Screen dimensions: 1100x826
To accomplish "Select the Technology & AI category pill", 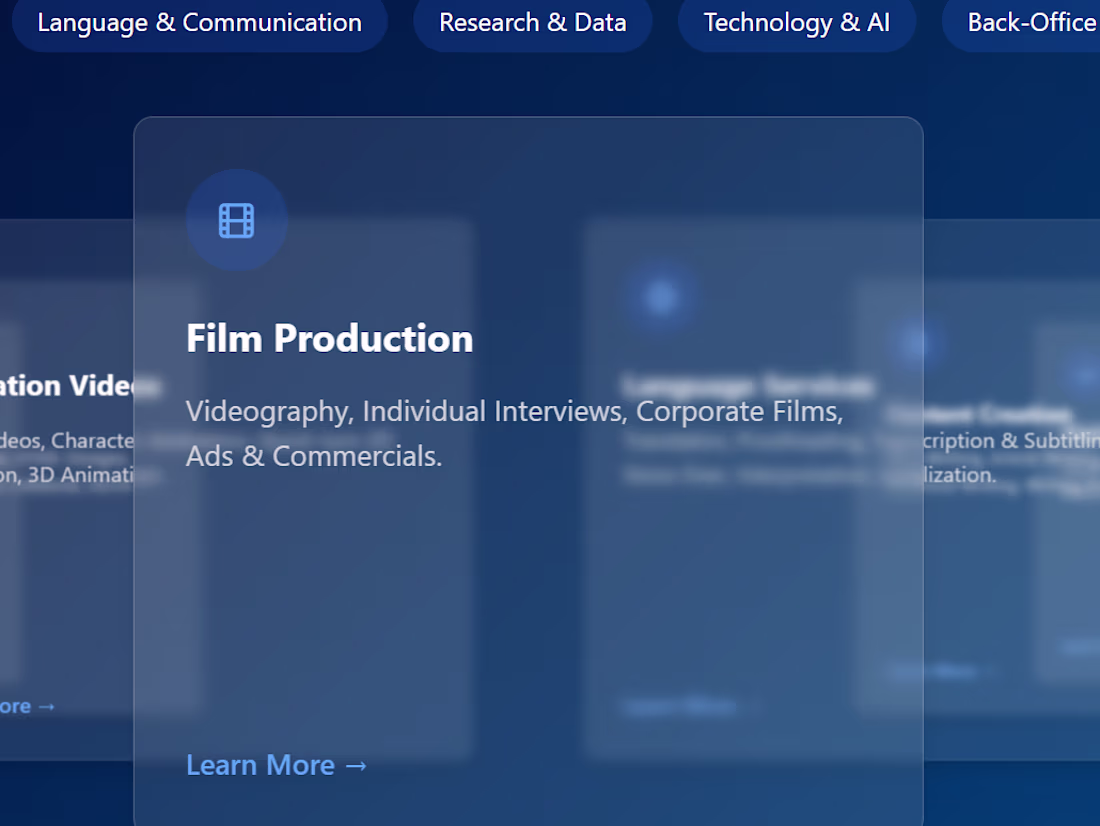I will 796,23.
